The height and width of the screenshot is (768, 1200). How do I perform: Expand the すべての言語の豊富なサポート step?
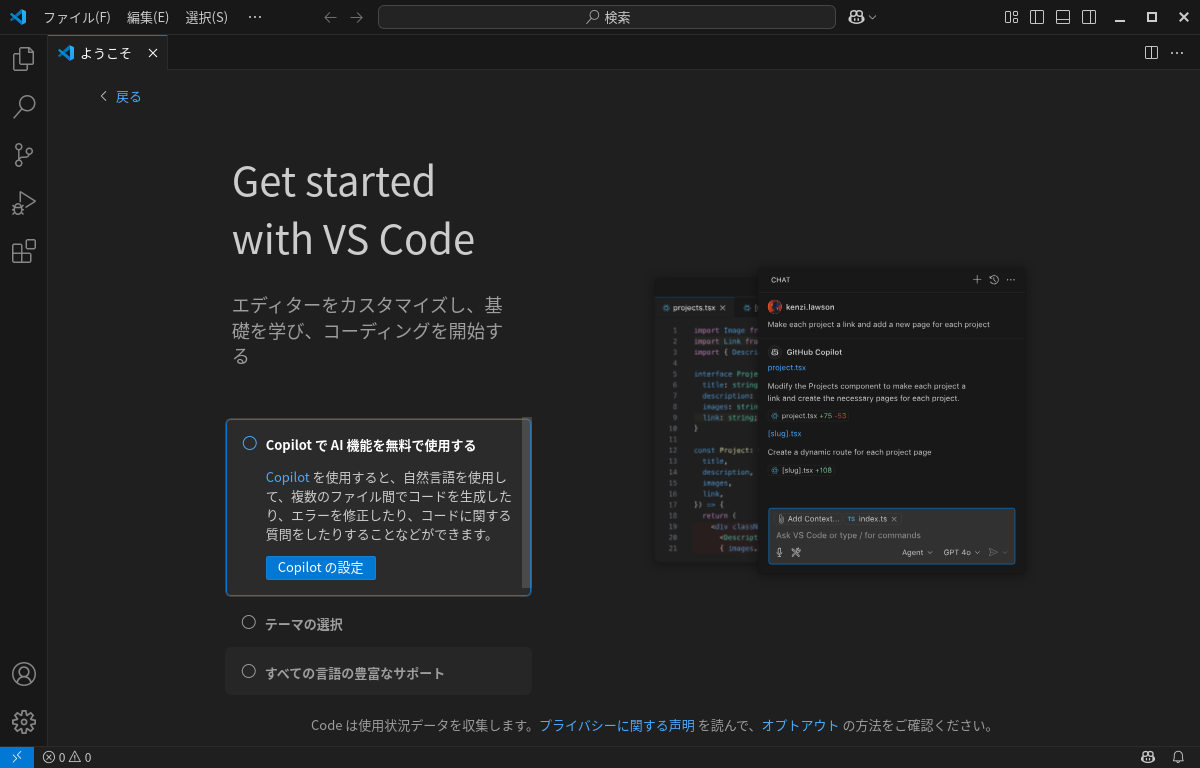coord(354,673)
